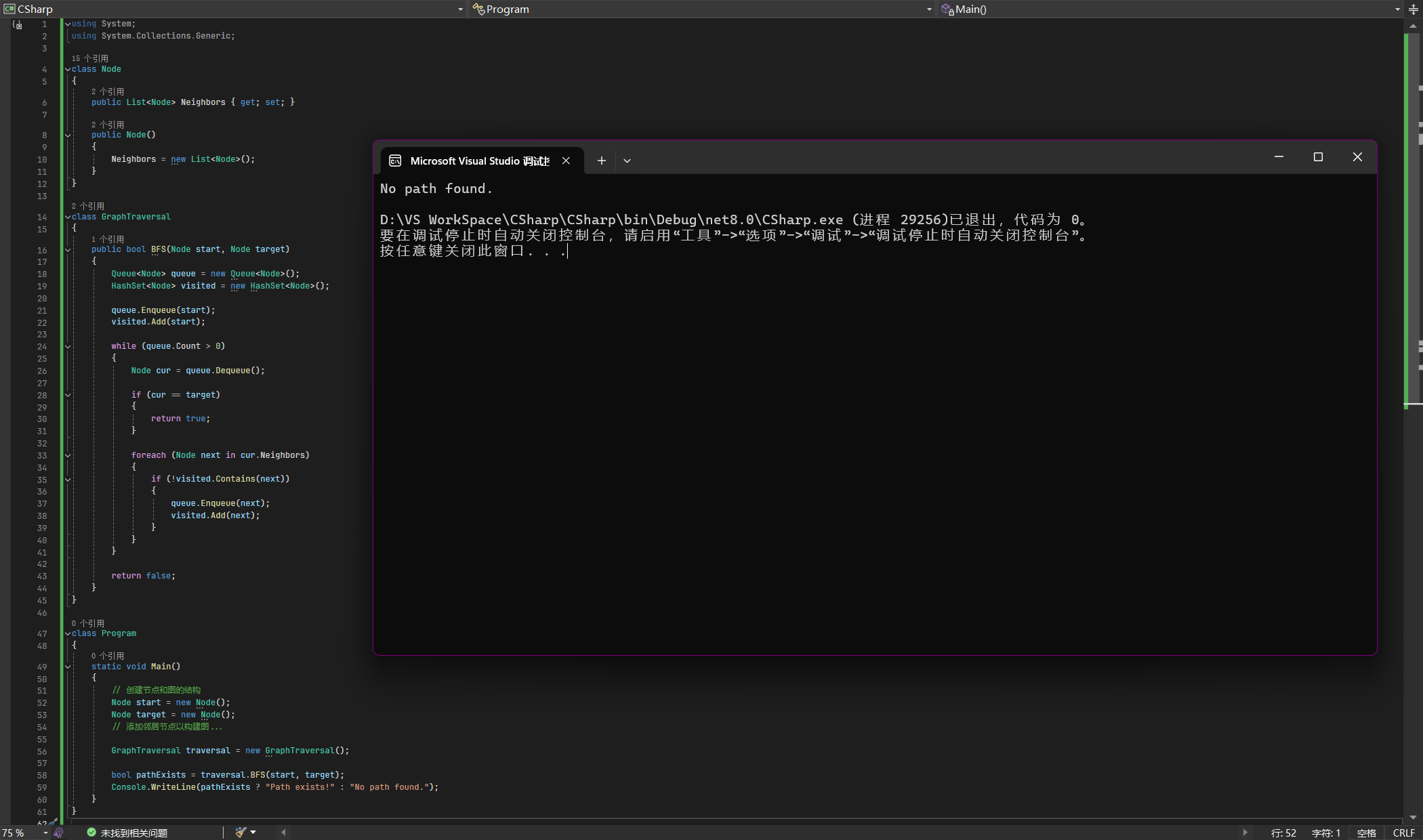1423x840 pixels.
Task: Click the method icon next to Main()
Action: (947, 9)
